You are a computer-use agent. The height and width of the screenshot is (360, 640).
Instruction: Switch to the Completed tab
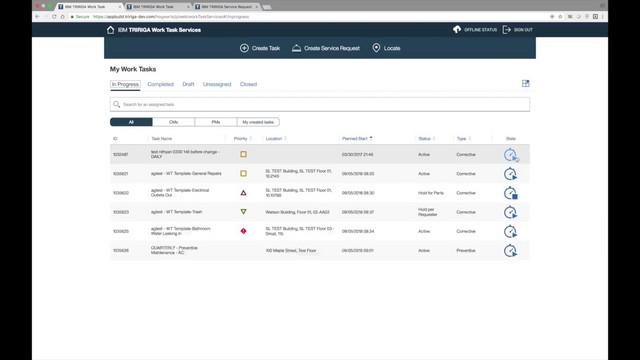pyautogui.click(x=160, y=84)
